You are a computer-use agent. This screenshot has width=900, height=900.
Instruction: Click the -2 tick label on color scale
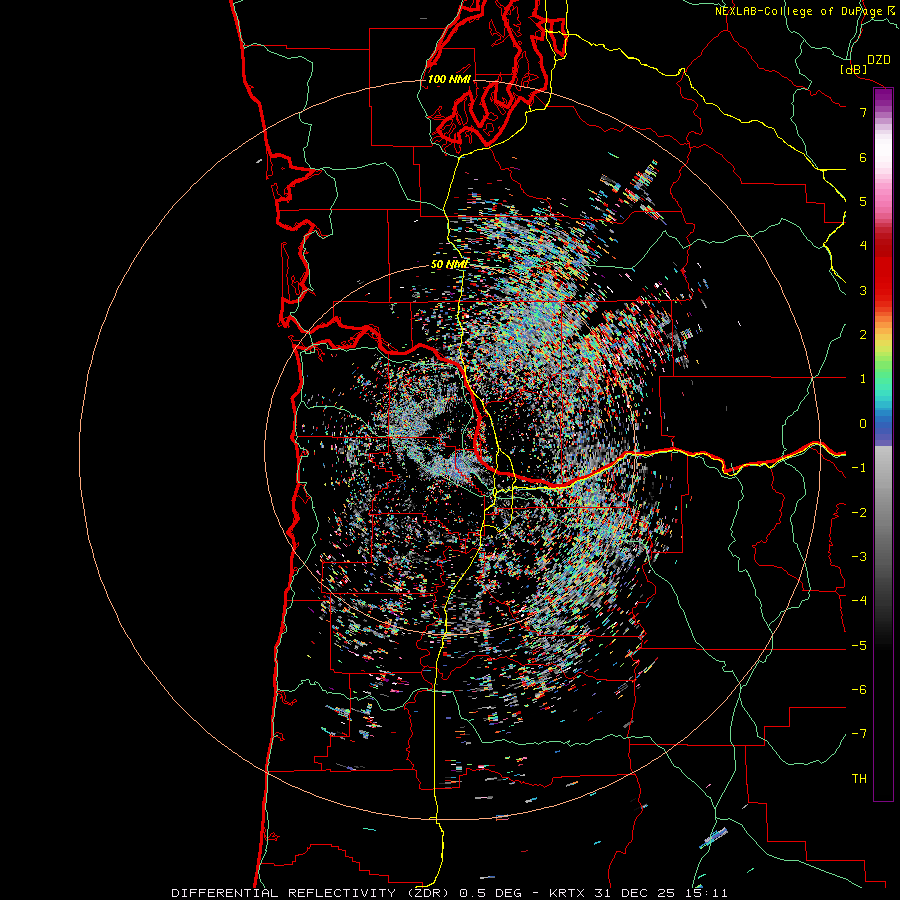click(x=859, y=512)
